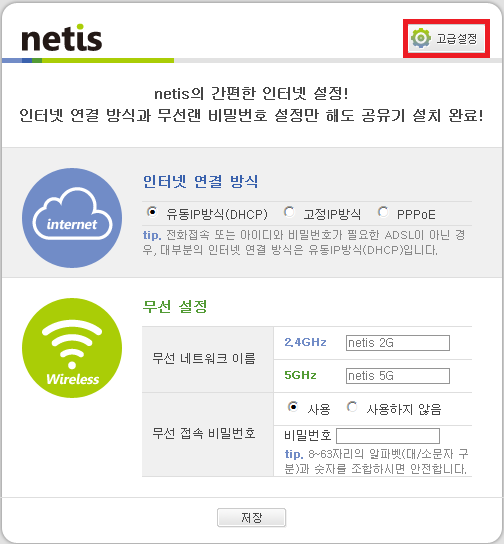
Task: Click the 인터넷 연결 방식 heading
Action: 200,181
